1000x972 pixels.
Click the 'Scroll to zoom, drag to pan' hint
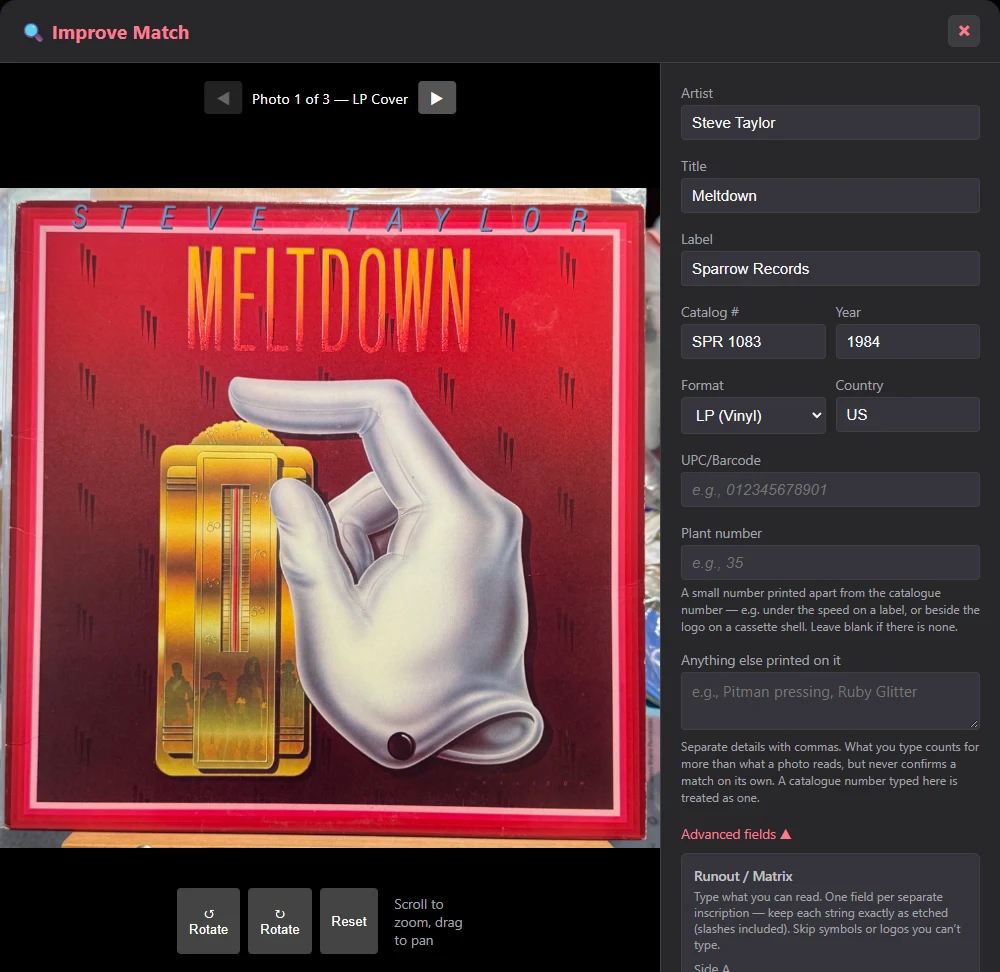click(428, 922)
